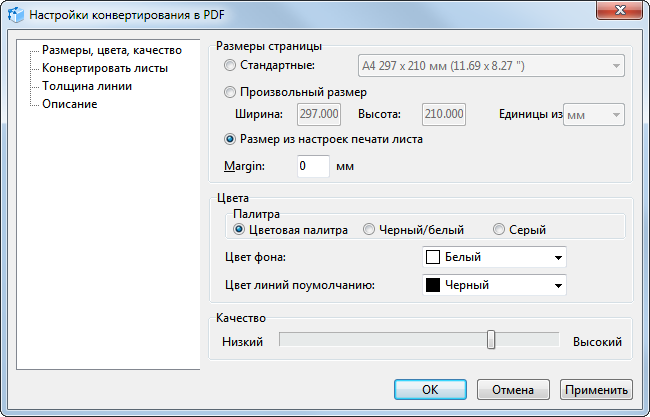
Task: Click the Качество slider handle
Action: point(491,340)
